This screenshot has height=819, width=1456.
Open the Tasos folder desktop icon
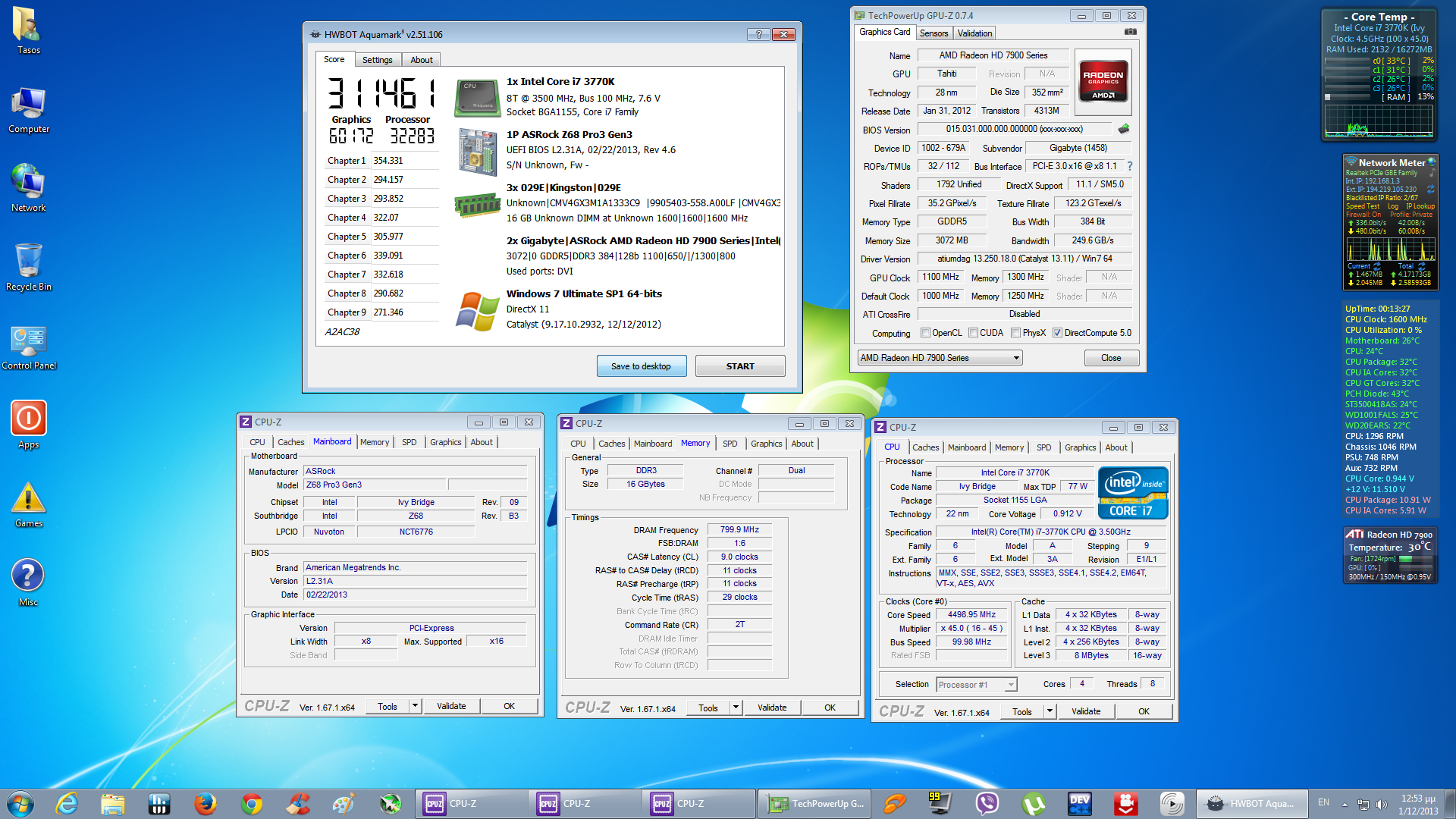coord(28,30)
